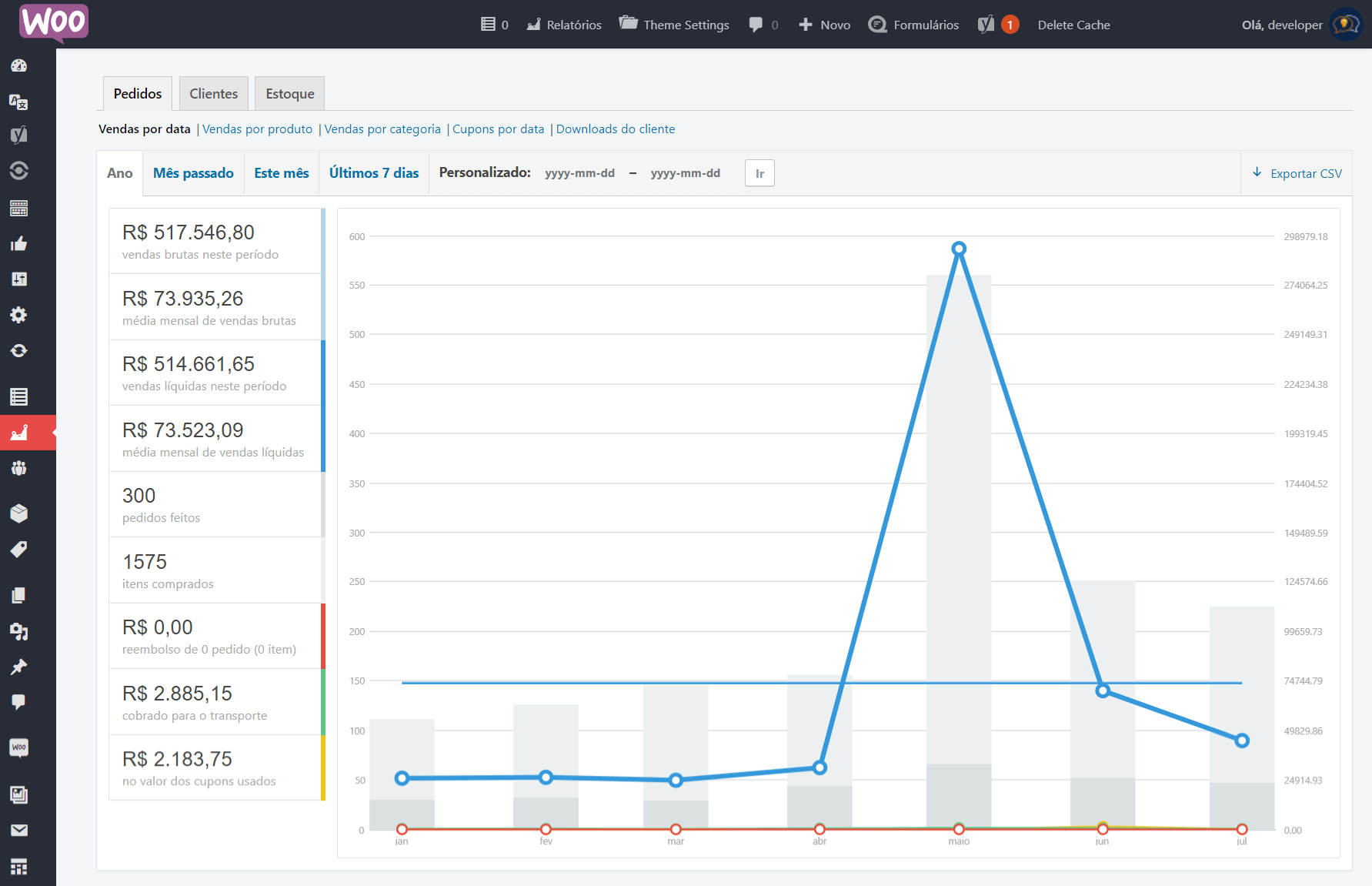This screenshot has width=1372, height=886.
Task: Open the Novo menu in top bar
Action: (x=824, y=25)
